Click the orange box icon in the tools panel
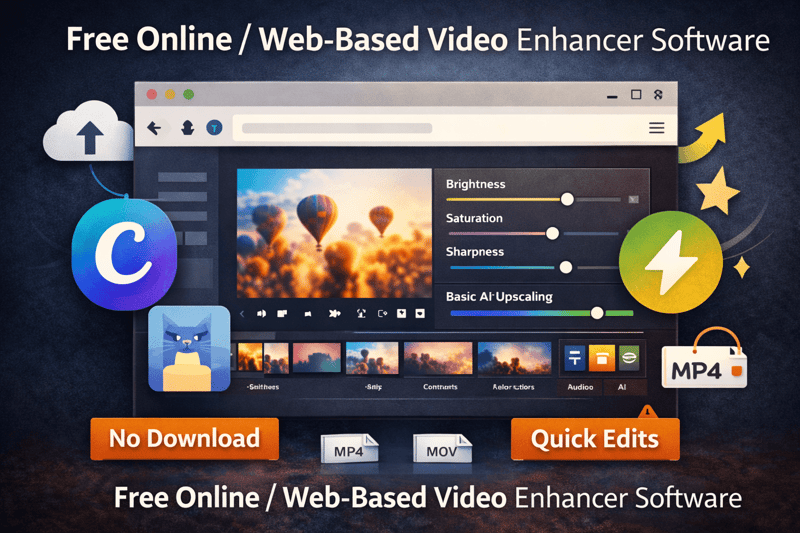 point(602,358)
